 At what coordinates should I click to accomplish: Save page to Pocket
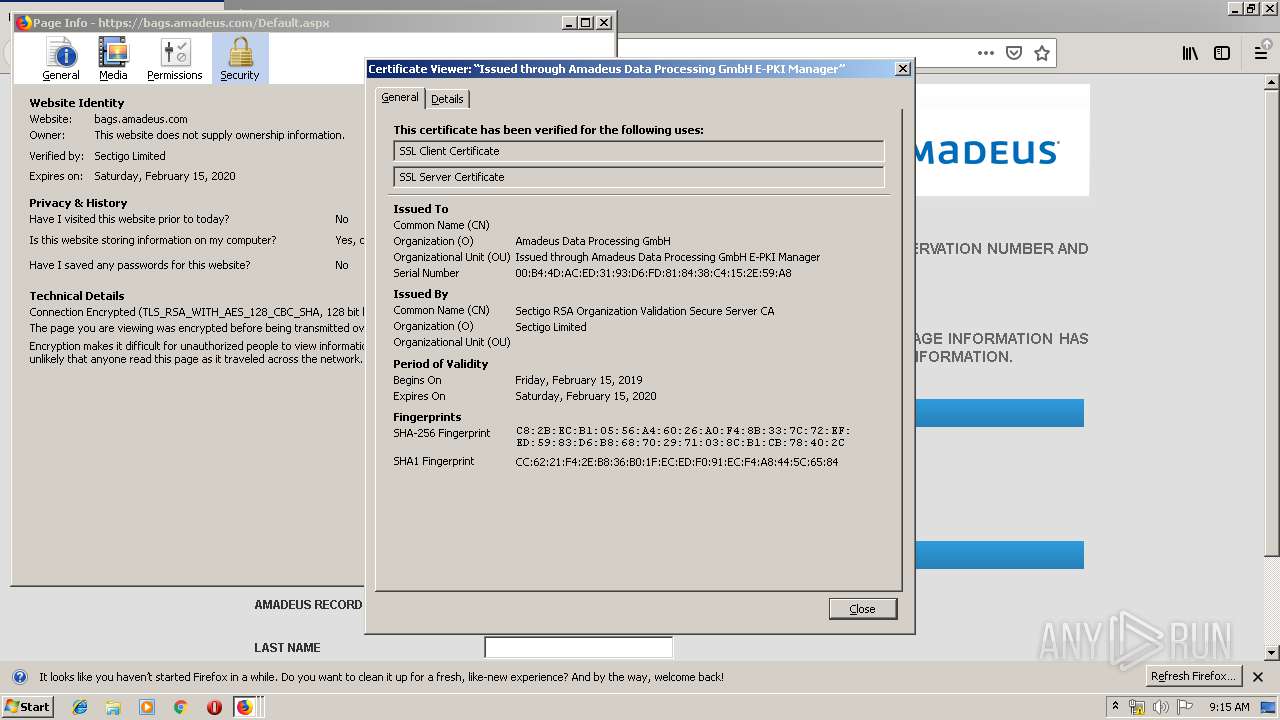[x=1014, y=53]
